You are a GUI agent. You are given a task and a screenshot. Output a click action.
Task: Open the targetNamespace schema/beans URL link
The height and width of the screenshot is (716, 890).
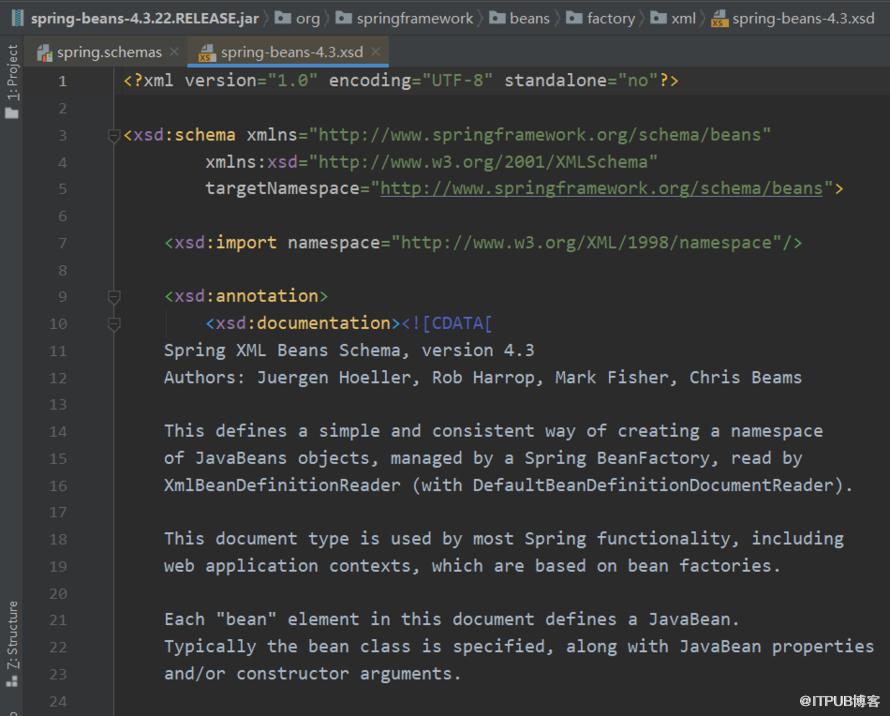(x=601, y=188)
